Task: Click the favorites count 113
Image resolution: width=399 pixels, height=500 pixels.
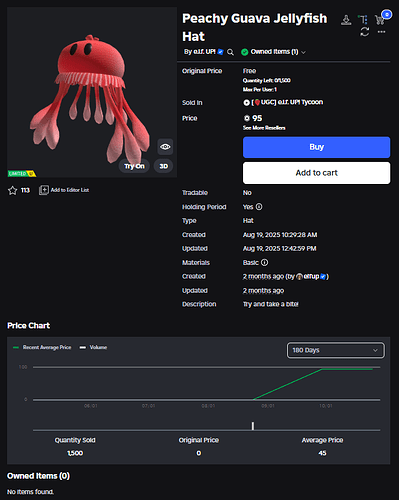Action: pos(25,190)
